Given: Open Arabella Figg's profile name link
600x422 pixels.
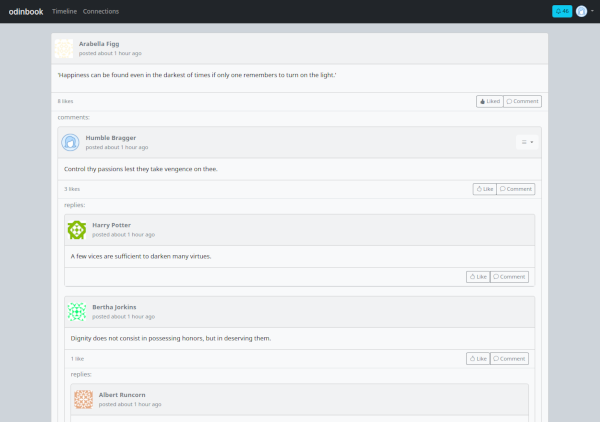Looking at the screenshot, I should click(99, 44).
